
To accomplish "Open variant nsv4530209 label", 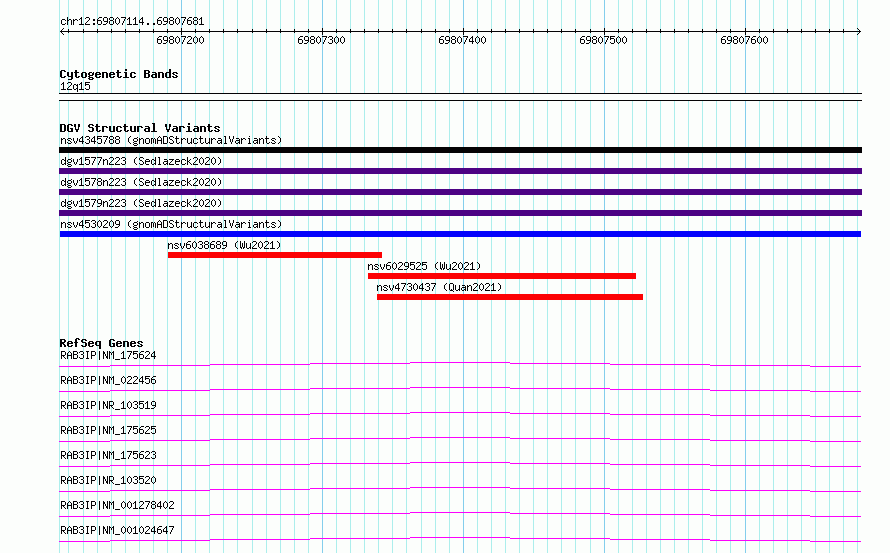I will tap(171, 224).
